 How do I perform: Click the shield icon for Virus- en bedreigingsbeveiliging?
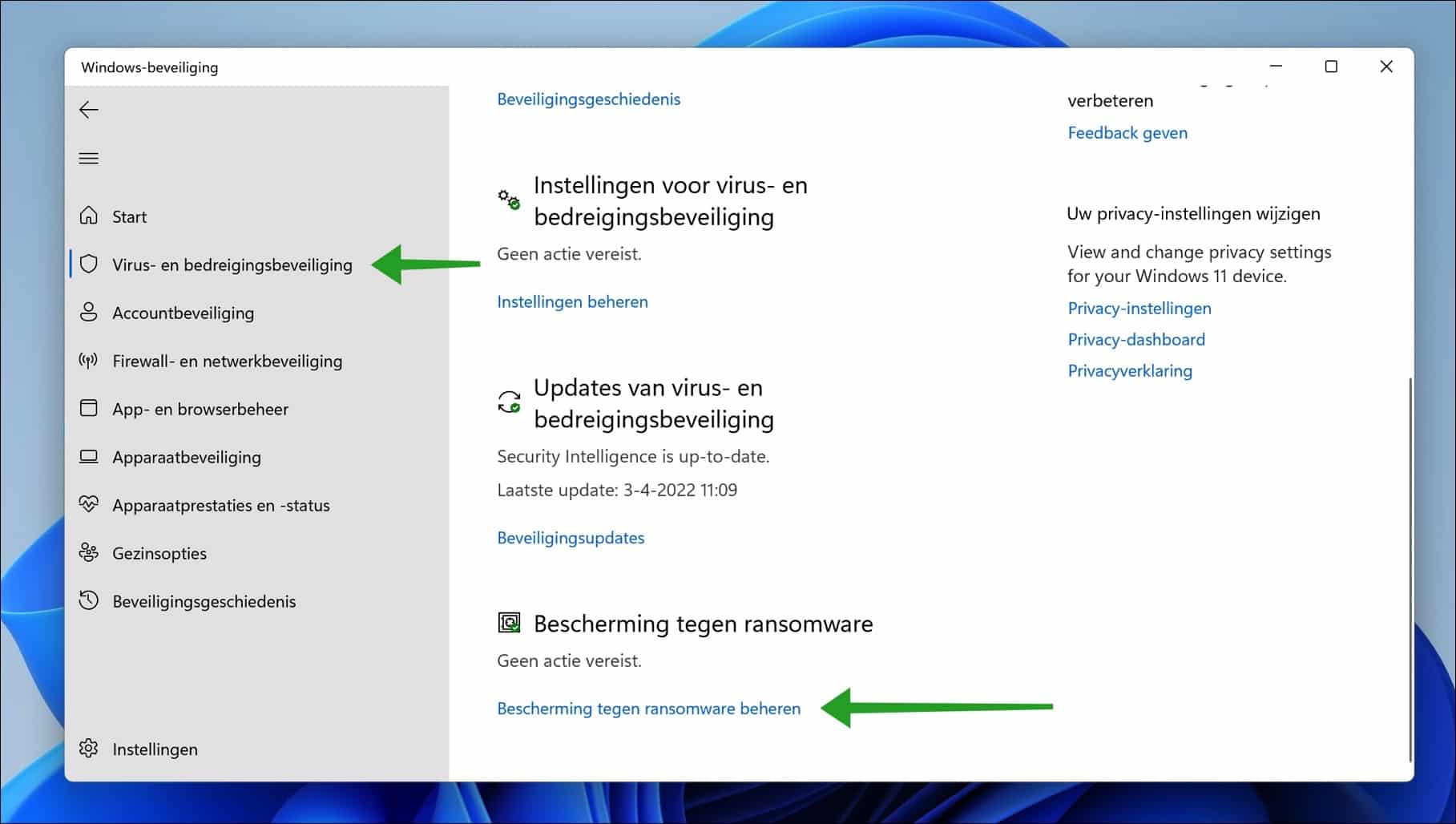tap(88, 265)
